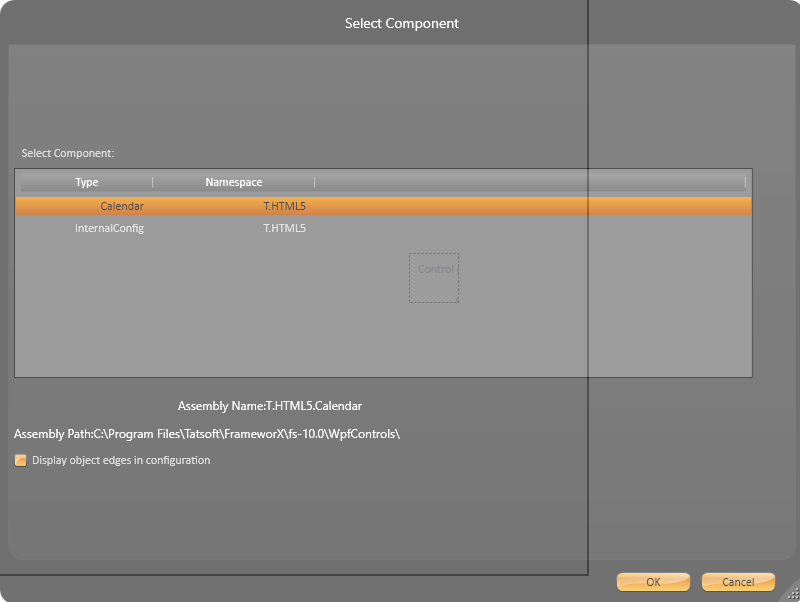Click the Control placeholder's corner resize handle
800x602 pixels.
(456, 300)
